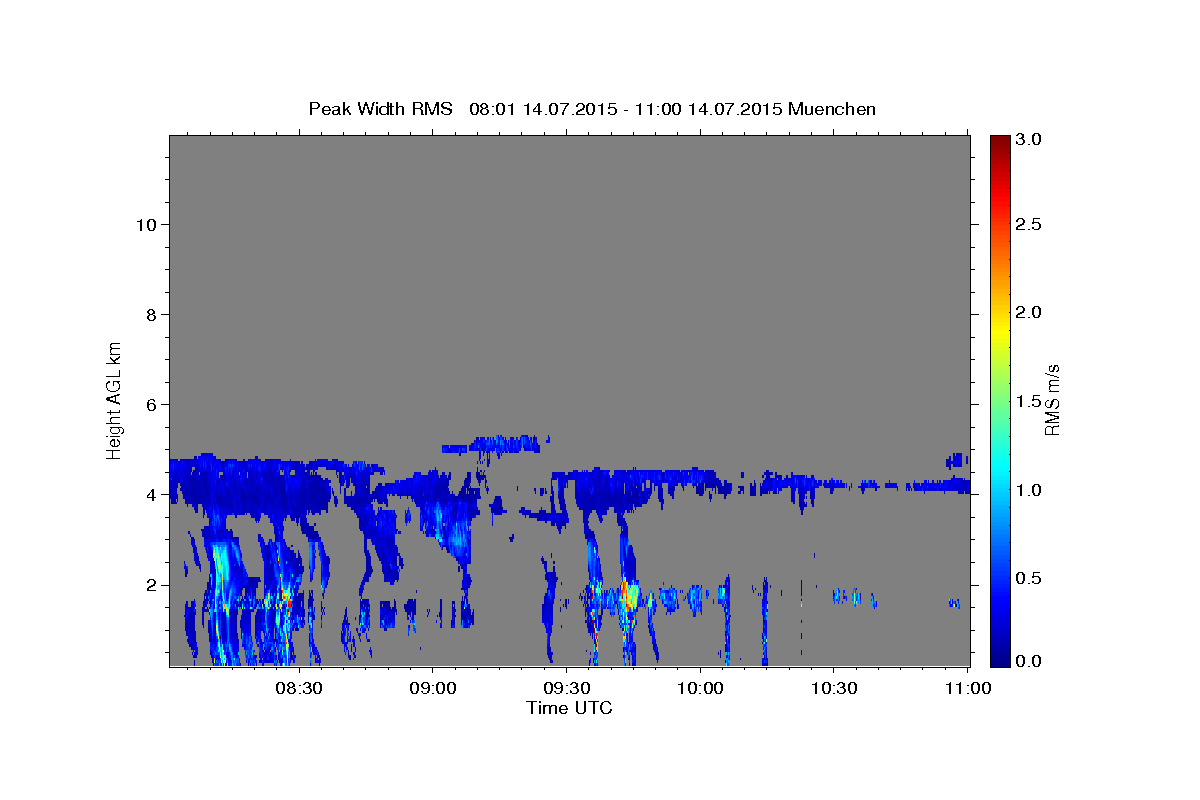
Task: Click the colorbar value 3.0
Action: point(1030,138)
